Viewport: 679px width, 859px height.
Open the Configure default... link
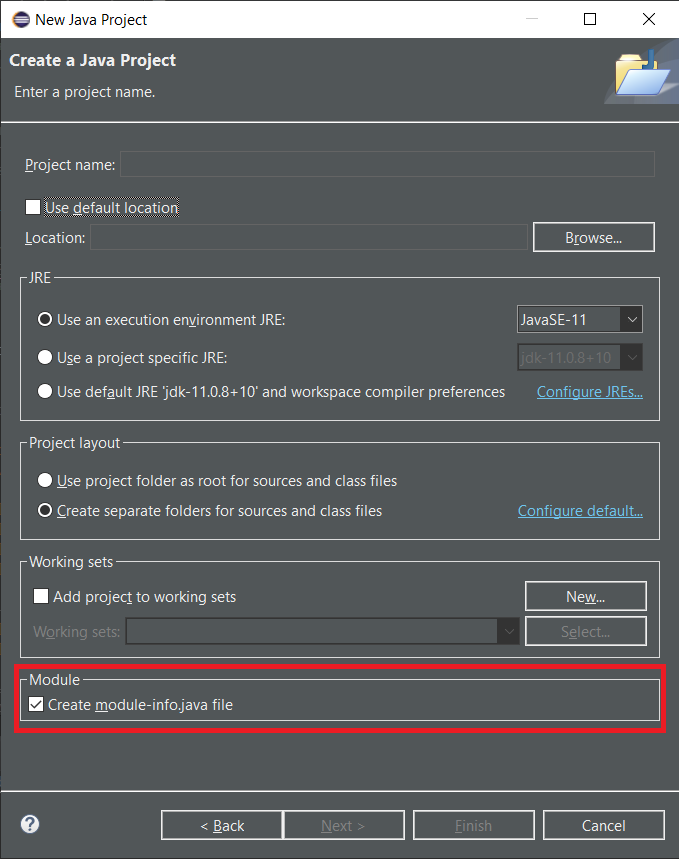[580, 511]
